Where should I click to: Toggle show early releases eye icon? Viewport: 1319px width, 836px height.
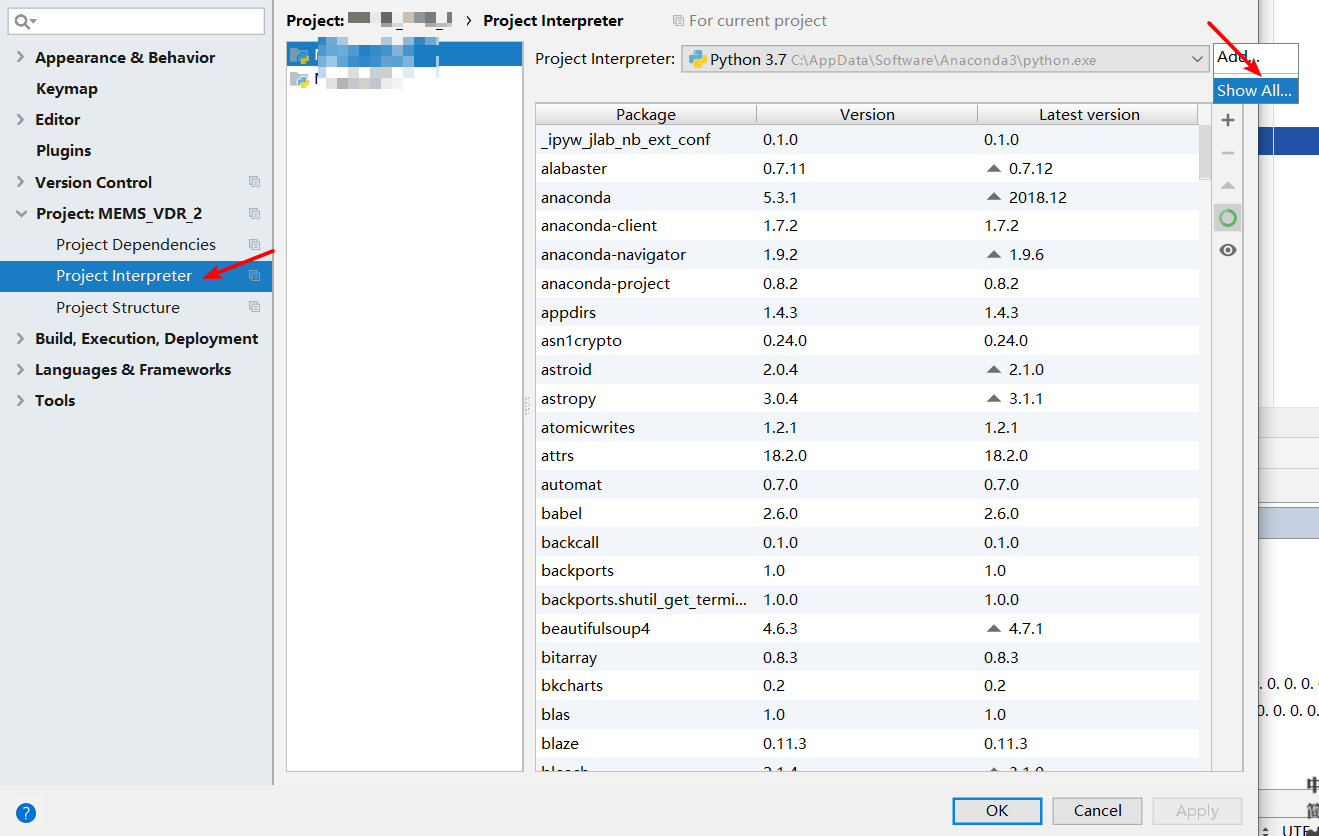pos(1228,250)
